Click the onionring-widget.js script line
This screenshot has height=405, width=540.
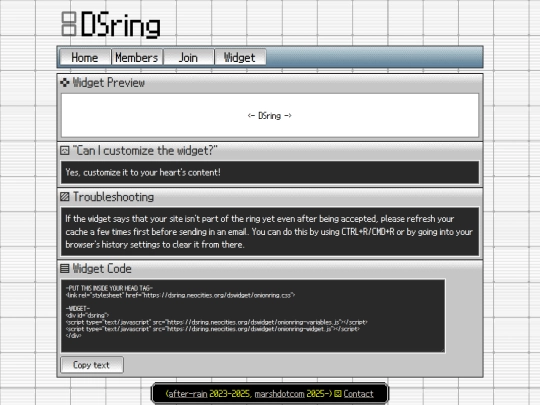[212, 329]
